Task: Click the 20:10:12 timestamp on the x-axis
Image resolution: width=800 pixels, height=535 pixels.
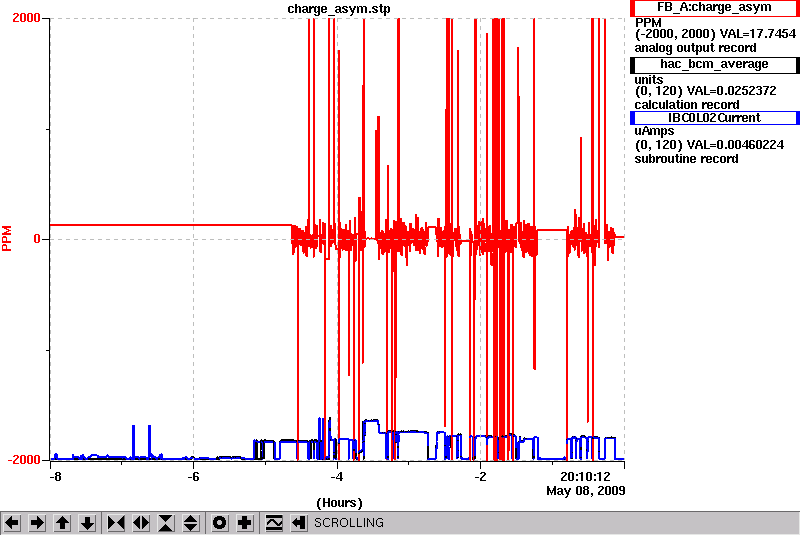Action: coord(585,477)
